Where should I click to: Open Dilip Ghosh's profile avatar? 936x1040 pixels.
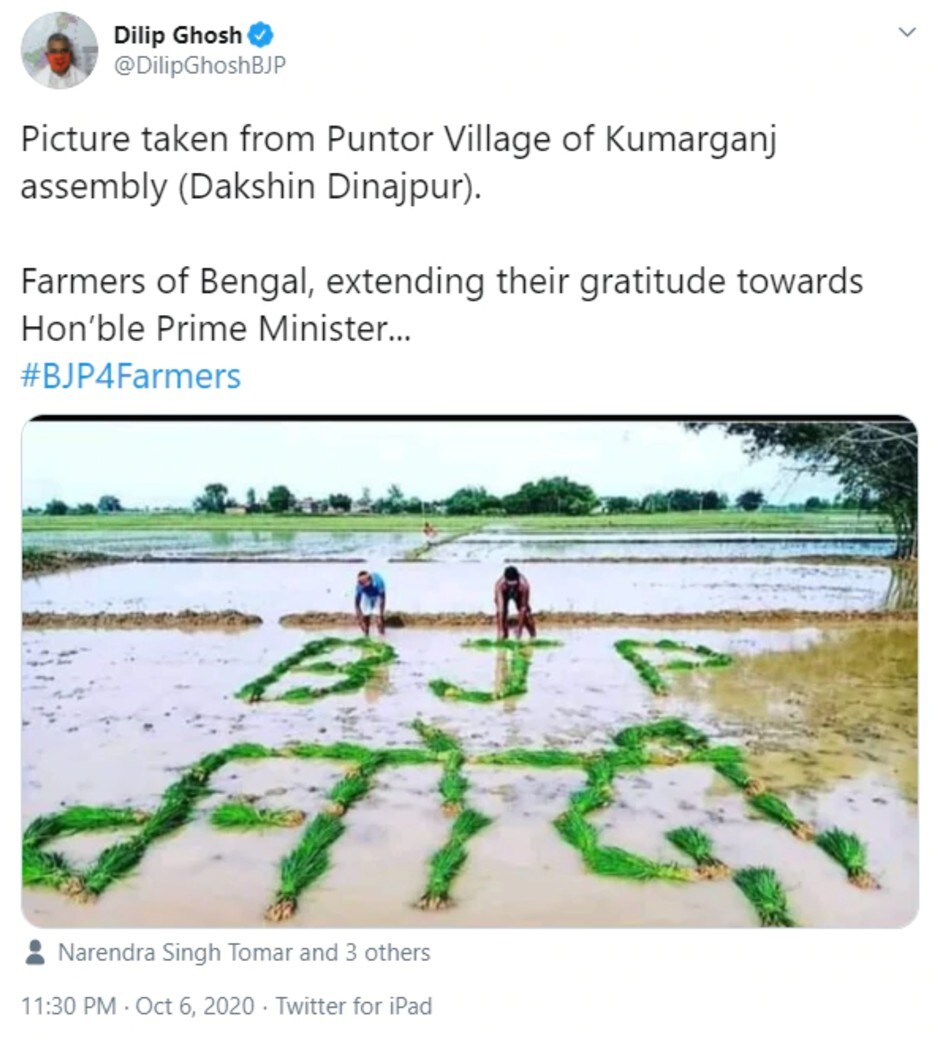[59, 50]
